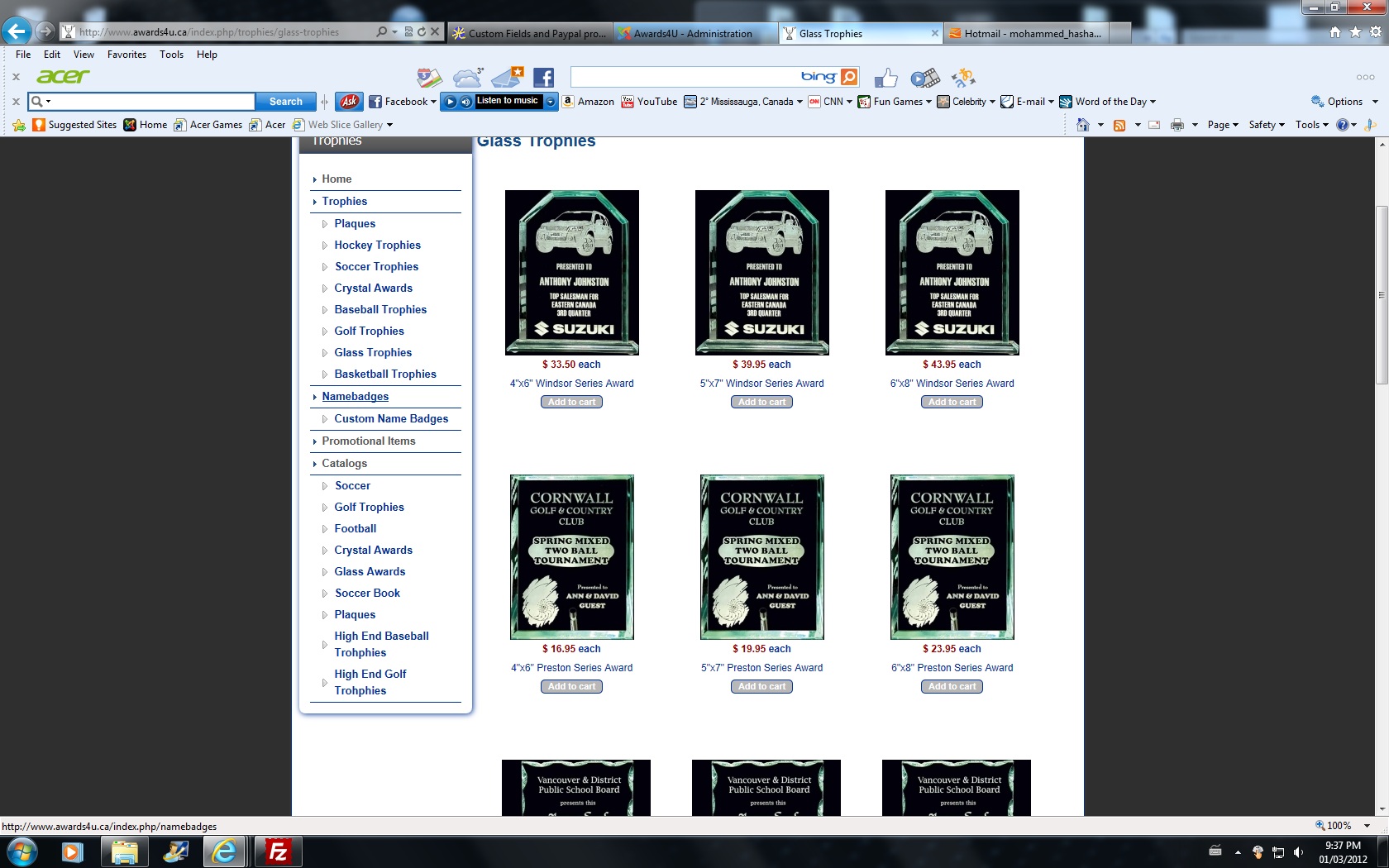Screen dimensions: 1389x868
Task: Open Windows Explorer folder on taskbar
Action: (124, 851)
